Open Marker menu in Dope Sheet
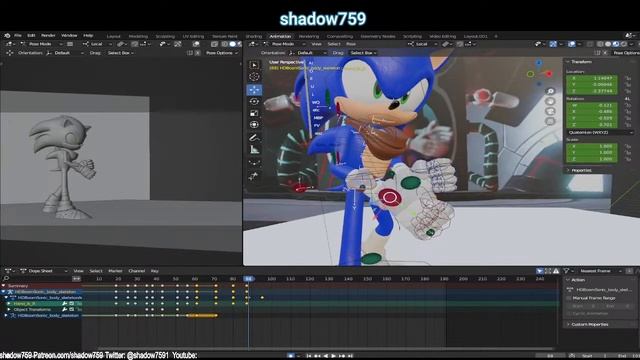This screenshot has height=360, width=640. [x=115, y=271]
